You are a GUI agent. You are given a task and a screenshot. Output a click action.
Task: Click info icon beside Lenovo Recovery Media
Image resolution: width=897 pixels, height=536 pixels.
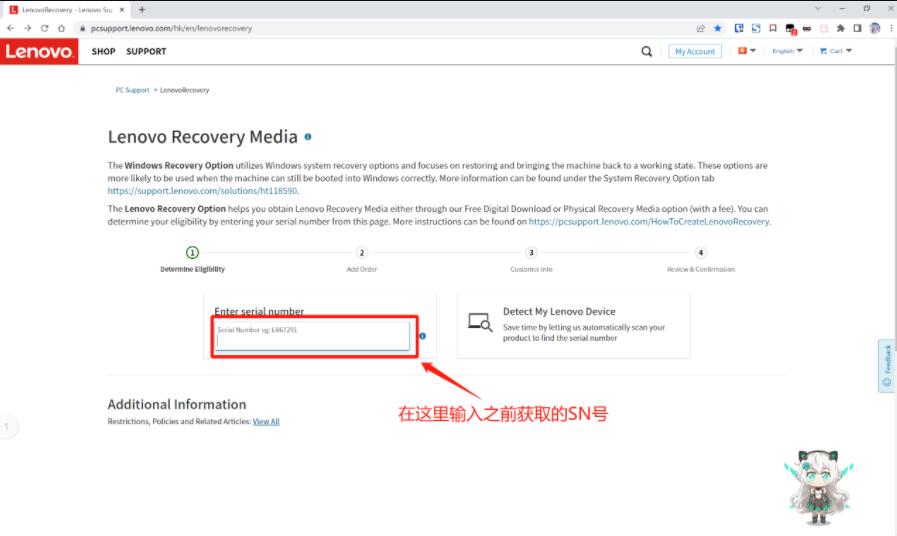(308, 137)
